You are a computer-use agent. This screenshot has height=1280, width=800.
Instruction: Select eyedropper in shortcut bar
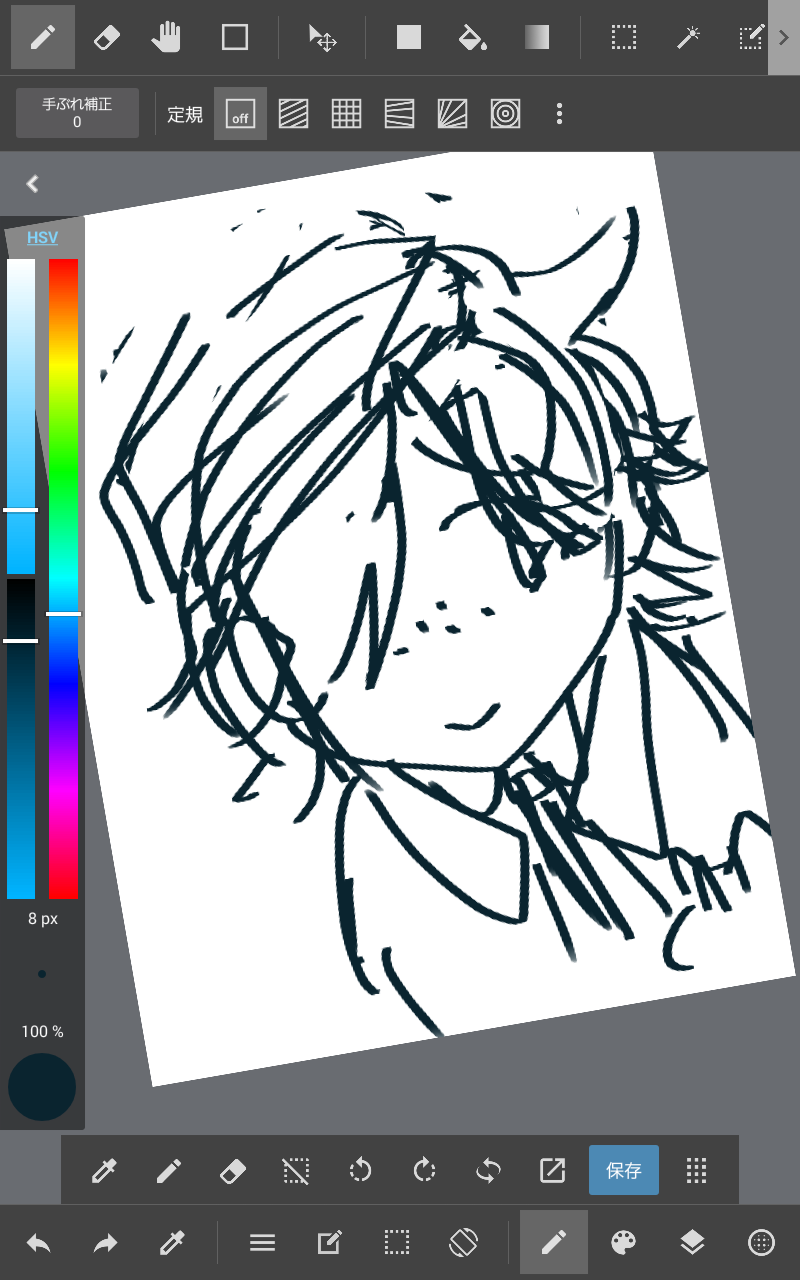click(104, 1170)
